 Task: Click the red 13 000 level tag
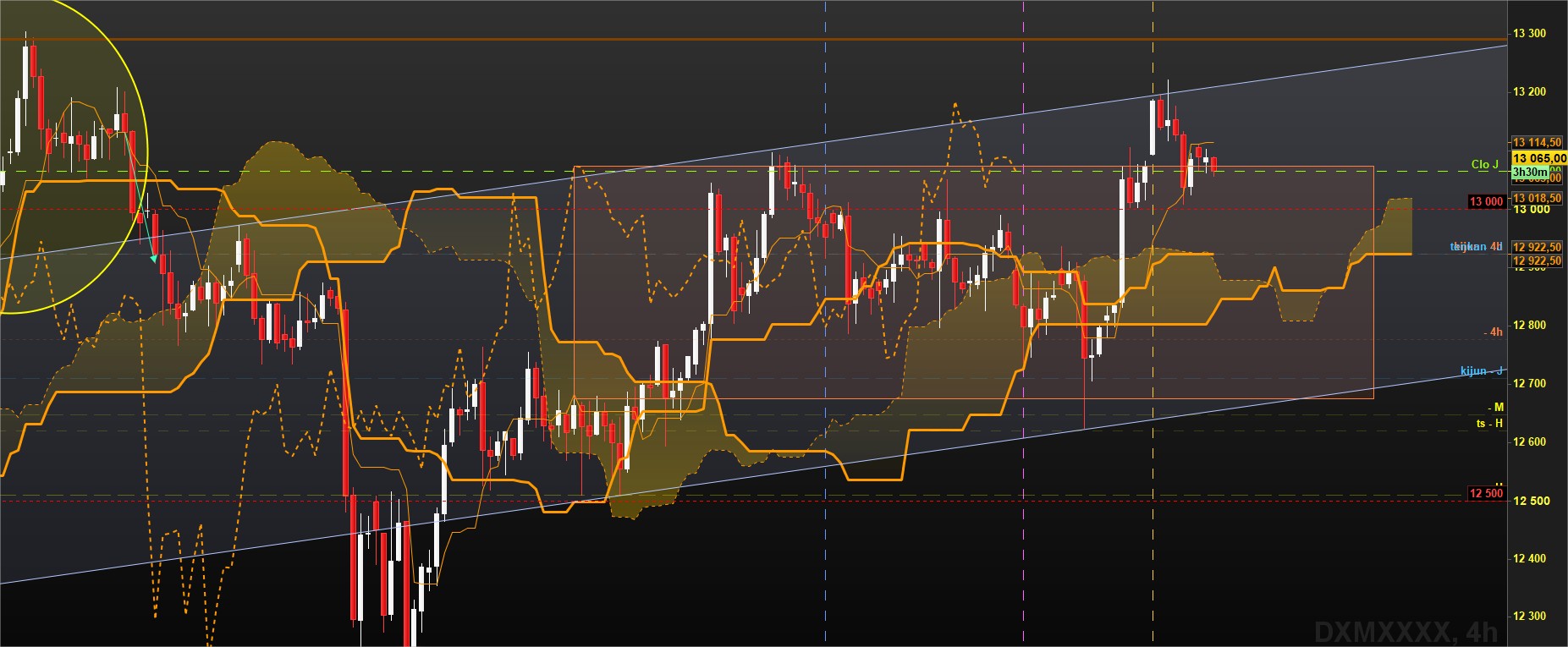pos(1486,201)
